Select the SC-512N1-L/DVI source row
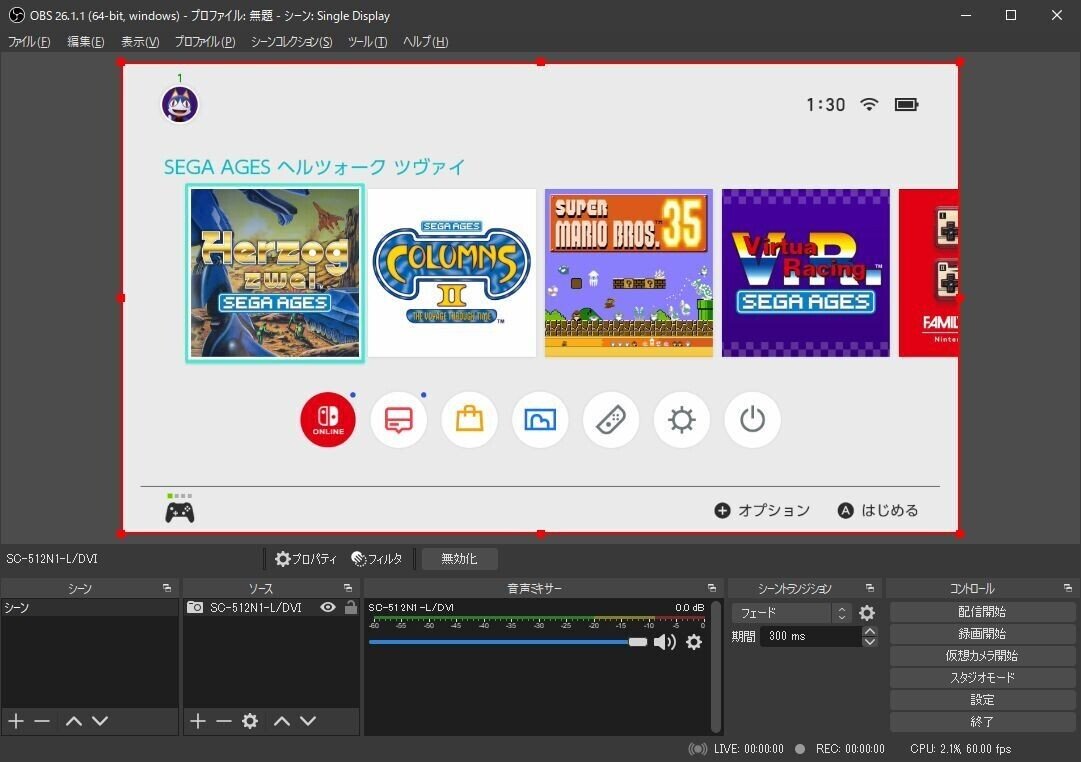The height and width of the screenshot is (762, 1081). (x=271, y=608)
